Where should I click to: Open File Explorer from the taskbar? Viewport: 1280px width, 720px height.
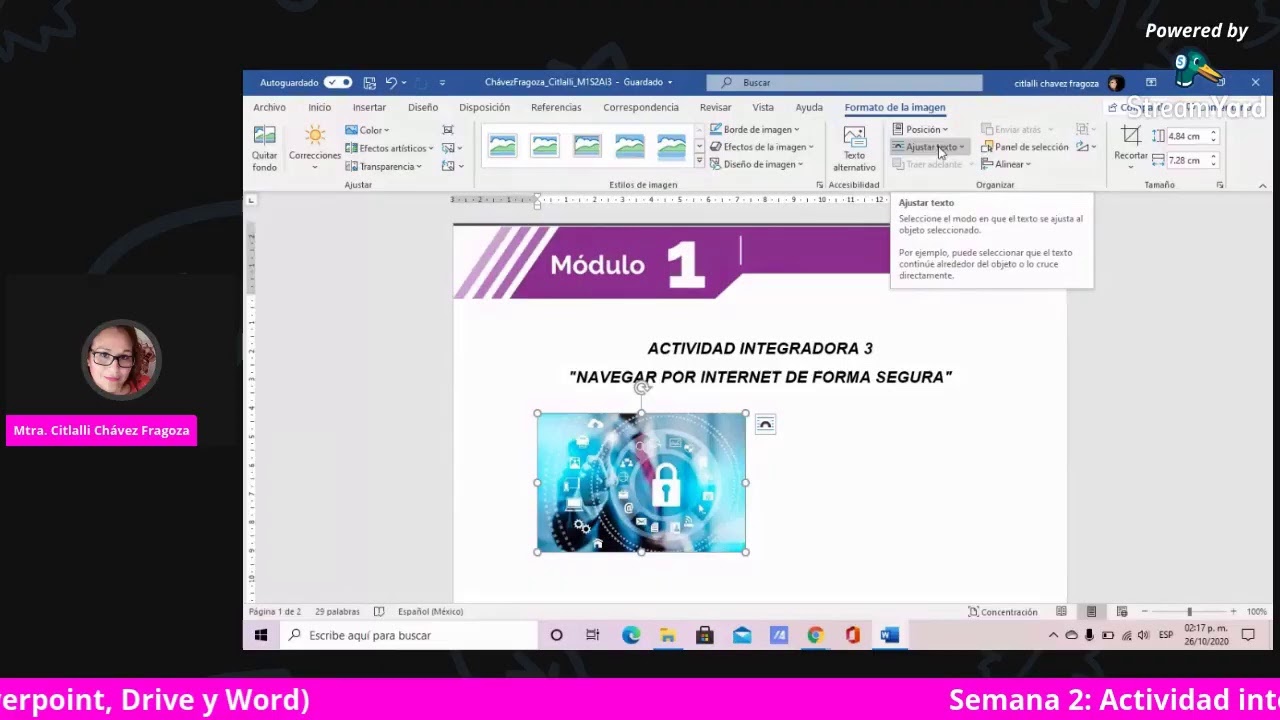tap(668, 635)
